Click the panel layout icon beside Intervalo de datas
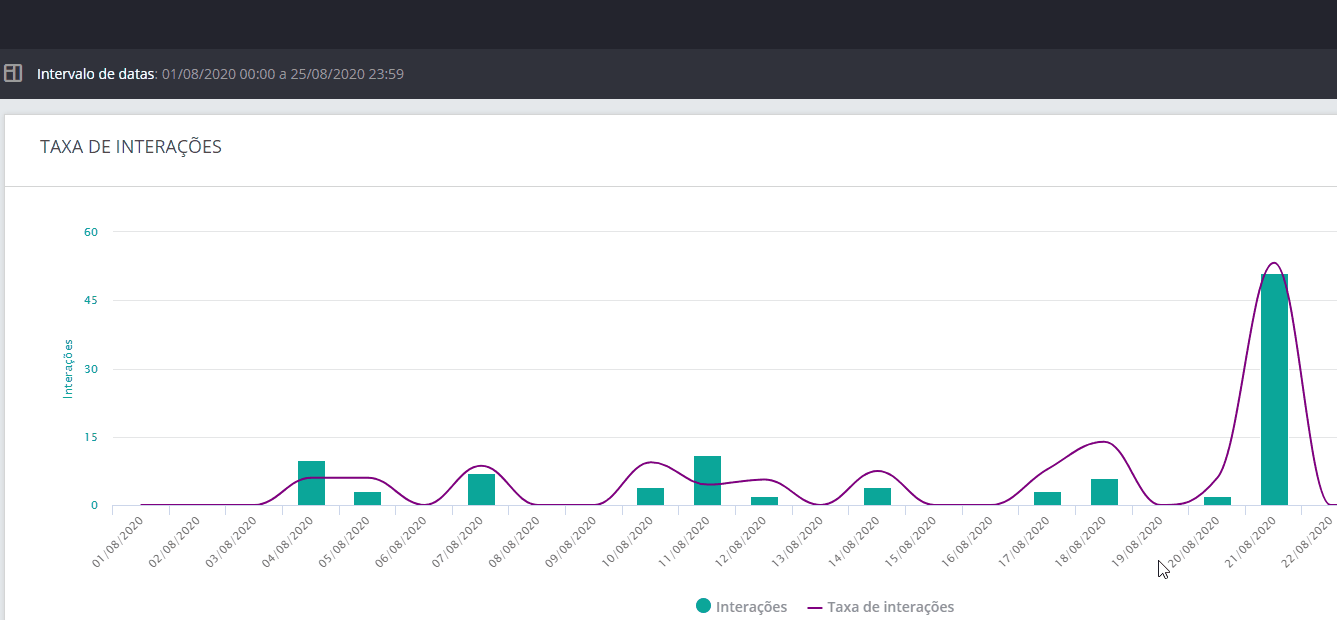Image resolution: width=1337 pixels, height=620 pixels. point(13,73)
